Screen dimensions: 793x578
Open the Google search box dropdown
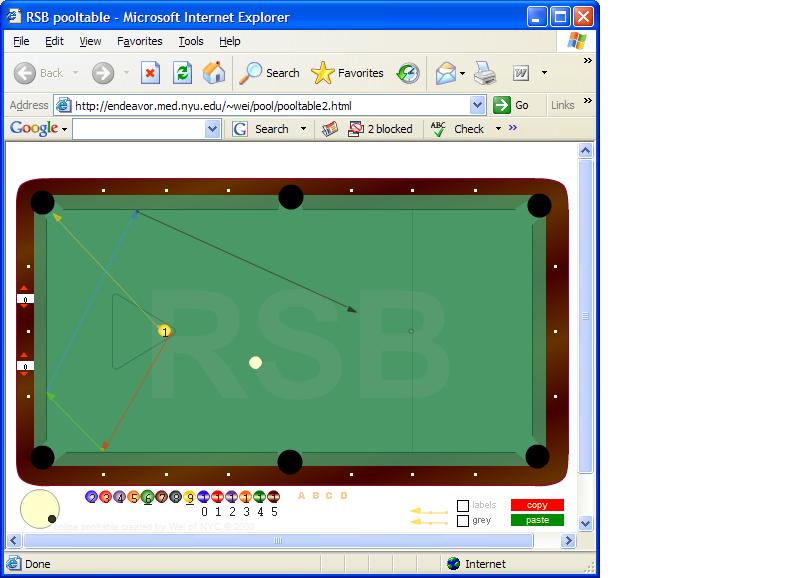(x=212, y=129)
